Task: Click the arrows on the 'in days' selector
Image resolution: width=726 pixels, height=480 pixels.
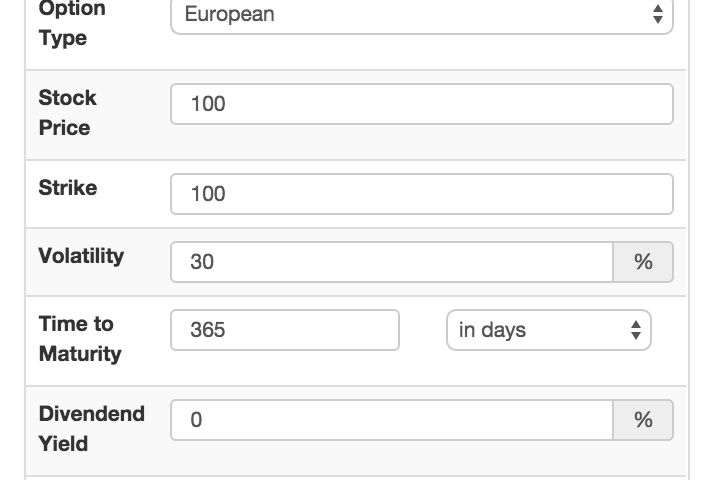Action: coord(635,330)
